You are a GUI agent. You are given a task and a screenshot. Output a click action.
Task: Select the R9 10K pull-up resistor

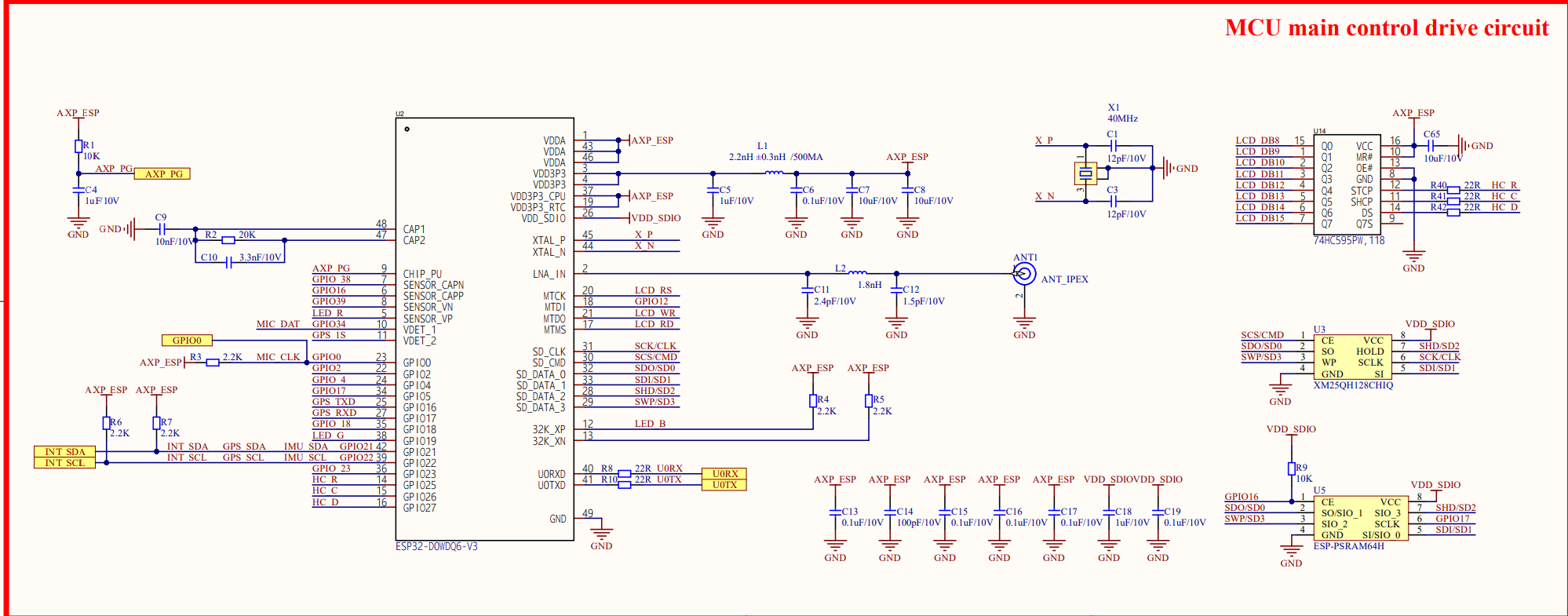(x=1292, y=468)
